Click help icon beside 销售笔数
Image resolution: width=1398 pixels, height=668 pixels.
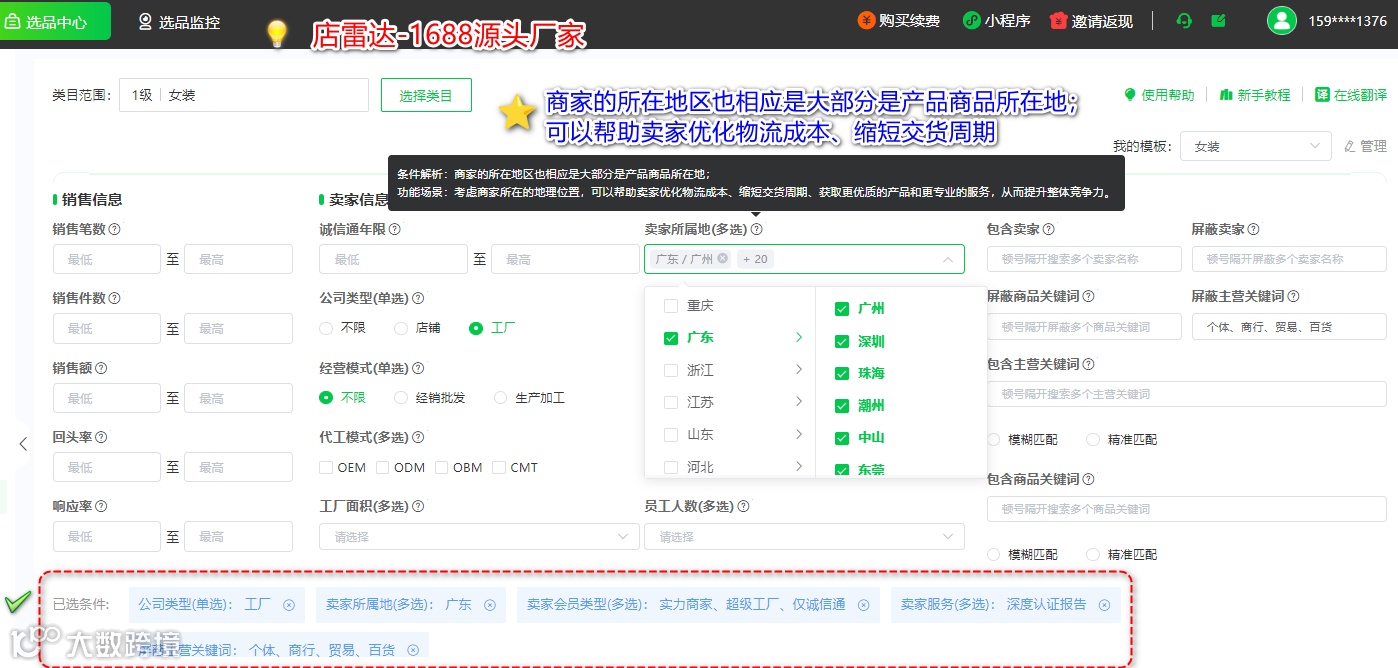(115, 229)
